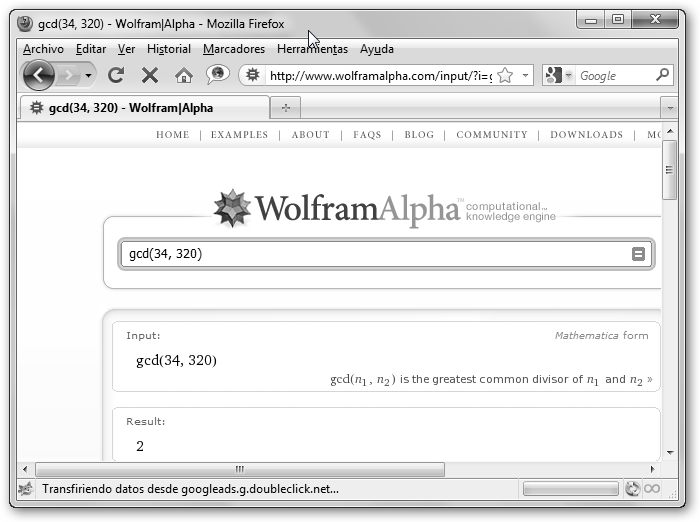Go to the Firefox home page icon
This screenshot has width=700, height=522.
pyautogui.click(x=183, y=75)
